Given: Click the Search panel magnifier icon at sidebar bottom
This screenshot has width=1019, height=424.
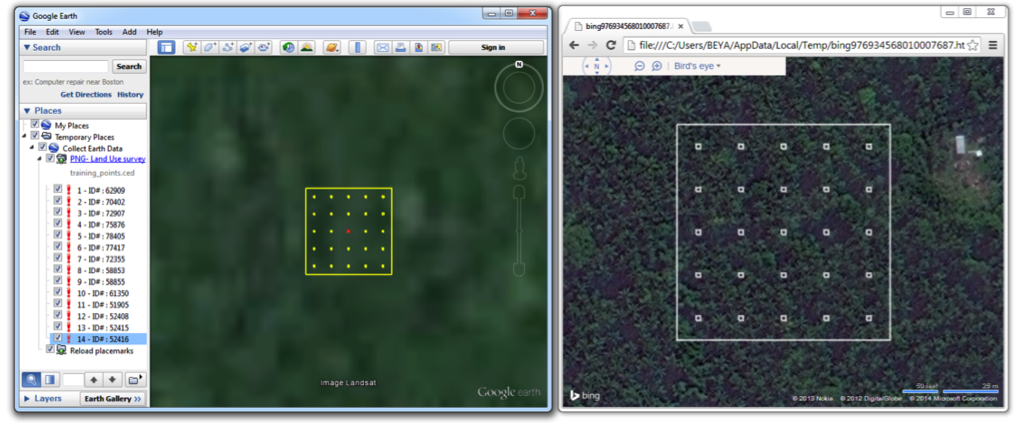Looking at the screenshot, I should (x=32, y=379).
